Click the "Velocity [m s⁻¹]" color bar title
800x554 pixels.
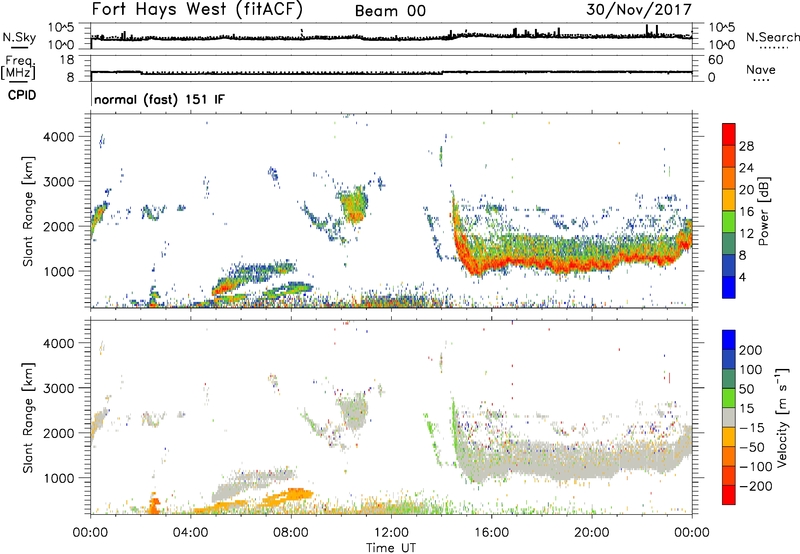pyautogui.click(x=782, y=418)
